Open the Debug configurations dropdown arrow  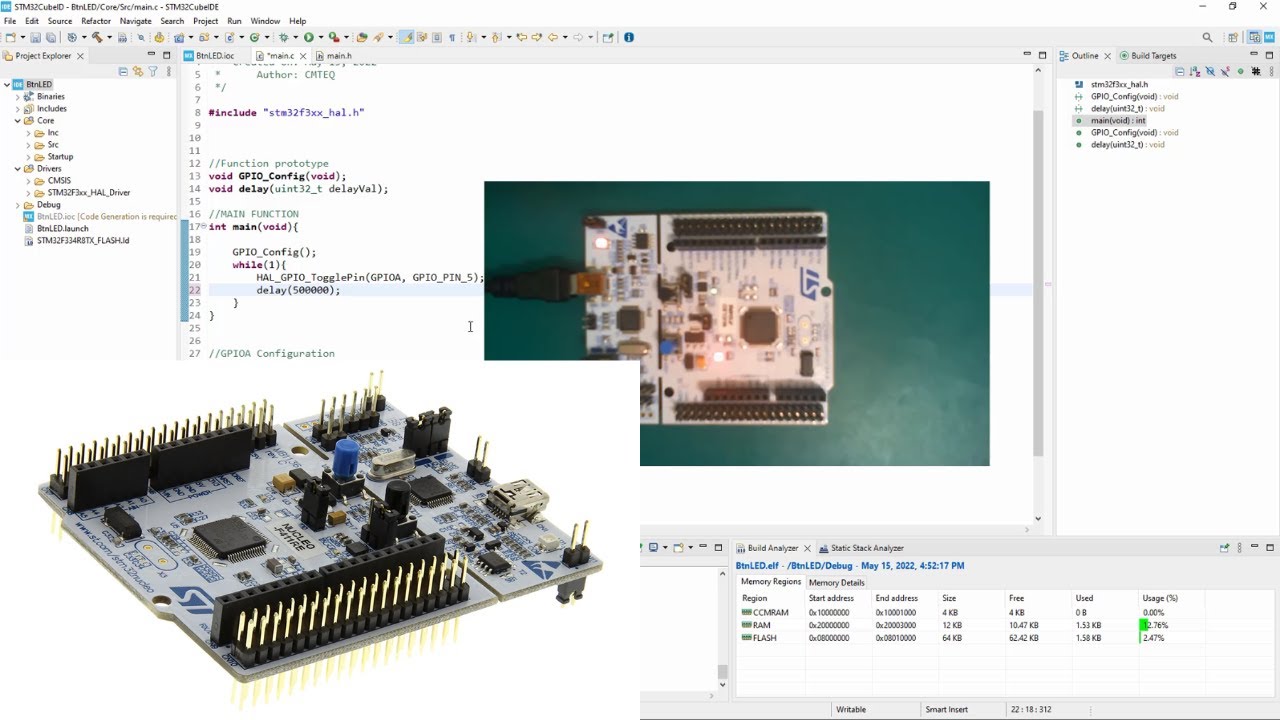pyautogui.click(x=296, y=38)
